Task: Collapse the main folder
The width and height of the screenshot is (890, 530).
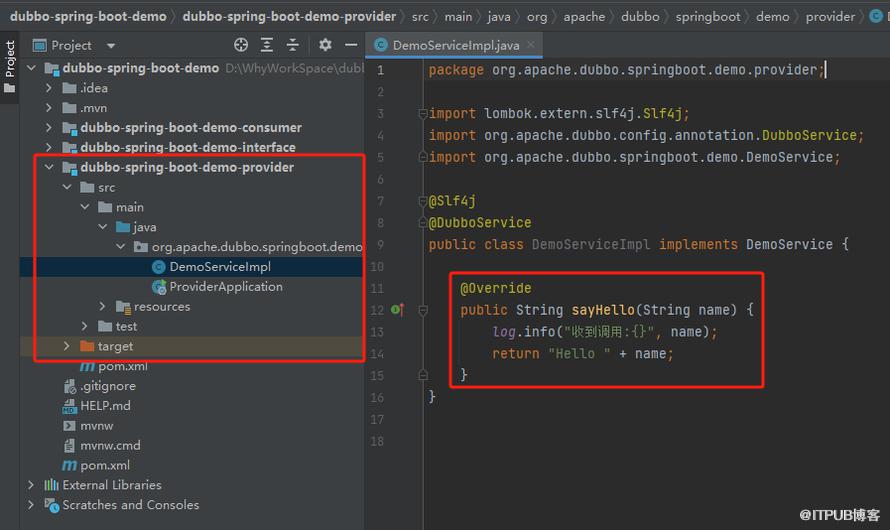Action: [x=85, y=207]
